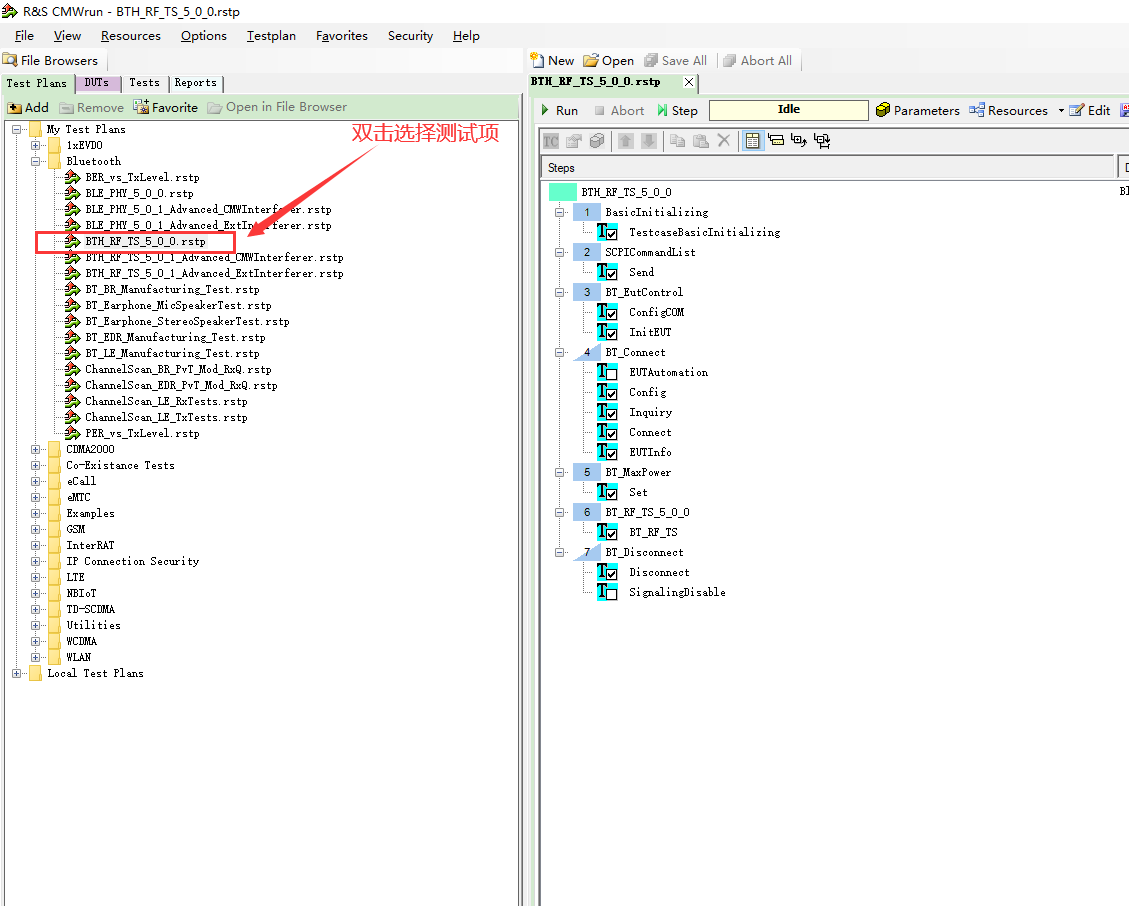Image resolution: width=1129 pixels, height=906 pixels.
Task: Open the Resources dropdown arrow
Action: 1061,110
